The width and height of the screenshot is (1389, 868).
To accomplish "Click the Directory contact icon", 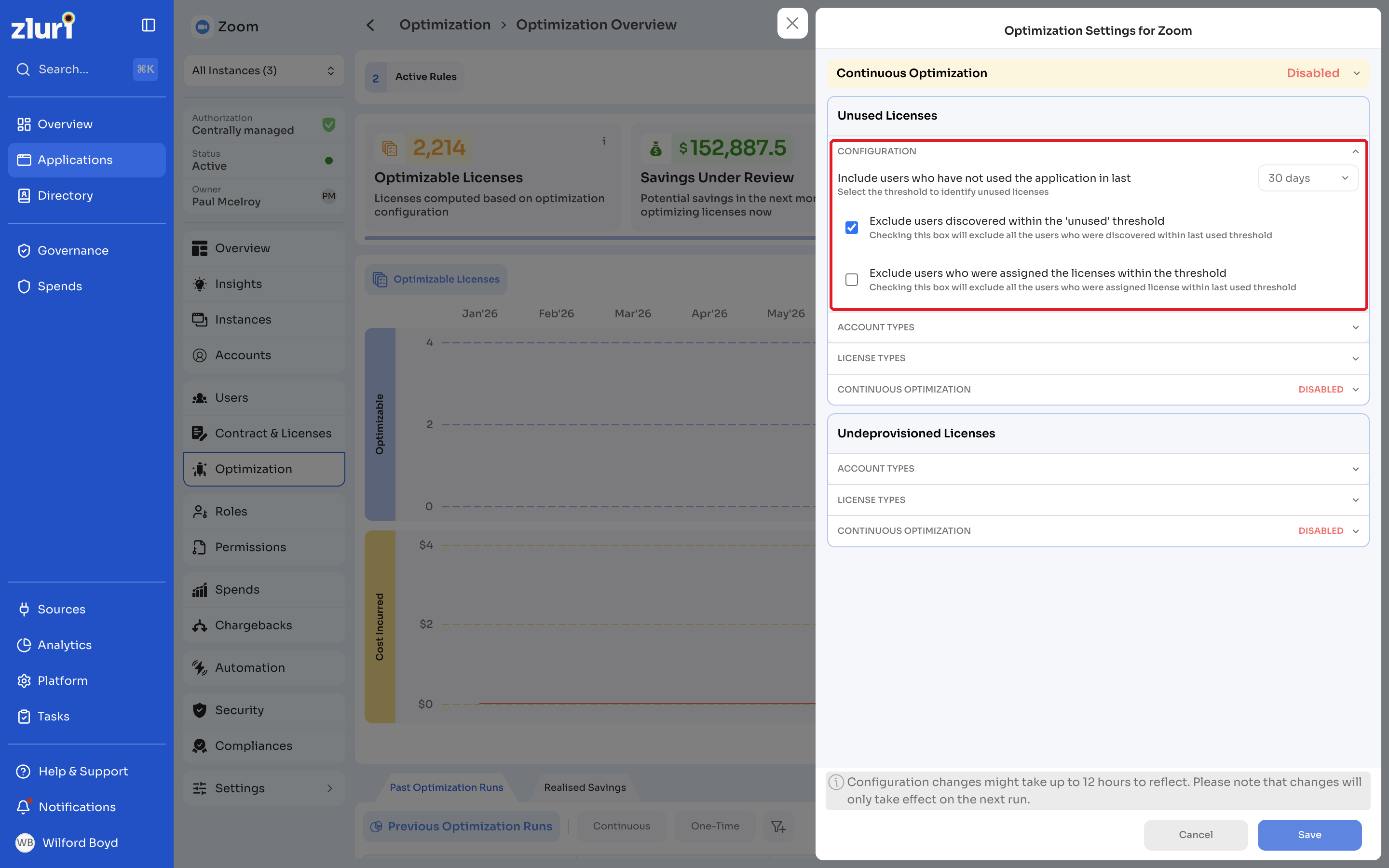I will (24, 195).
